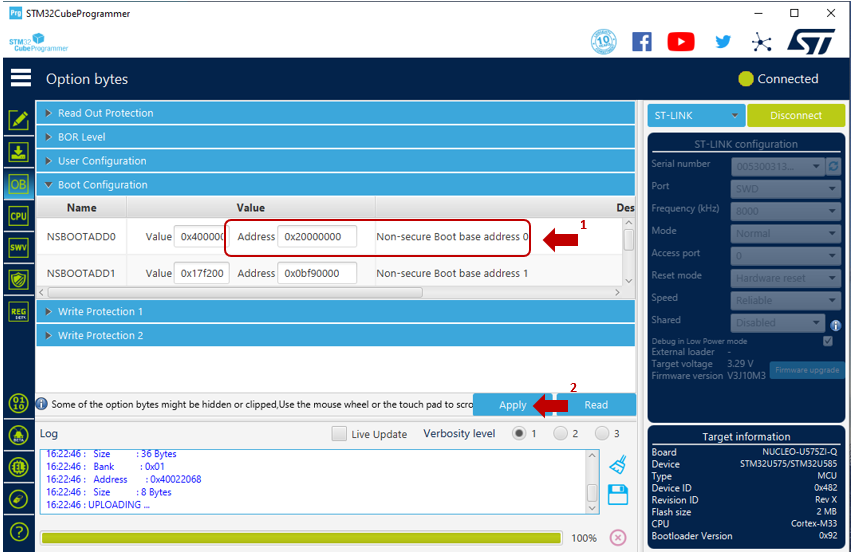Open the hamburger menu icon
The width and height of the screenshot is (852, 554).
[x=21, y=78]
